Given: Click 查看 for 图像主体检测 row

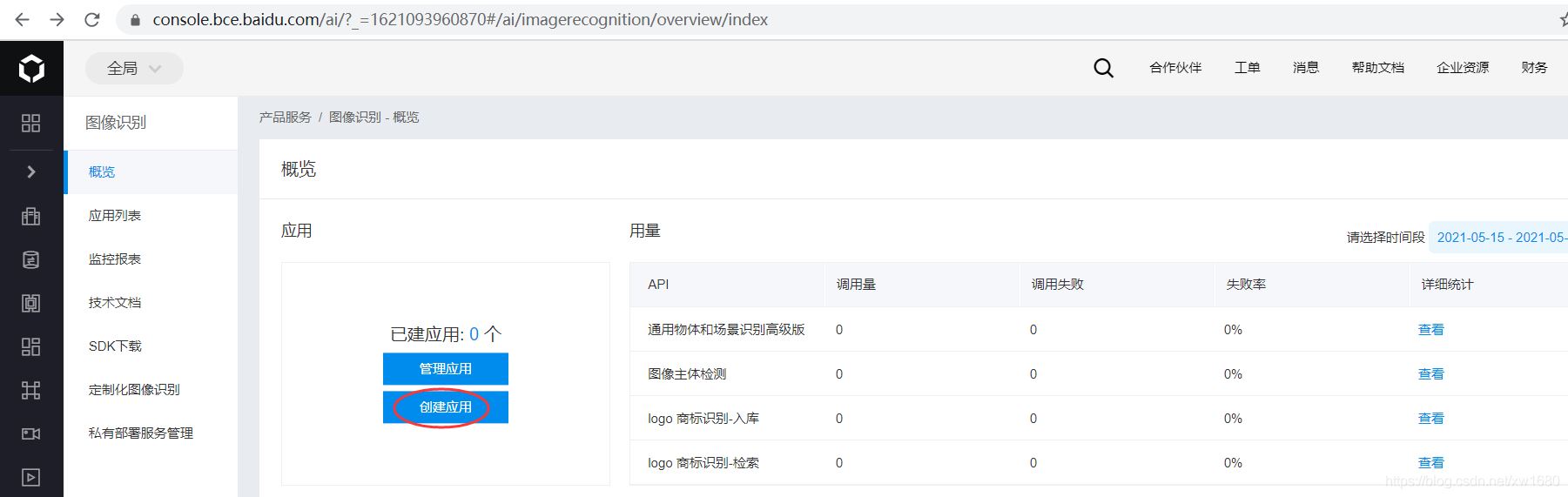Looking at the screenshot, I should [x=1430, y=374].
